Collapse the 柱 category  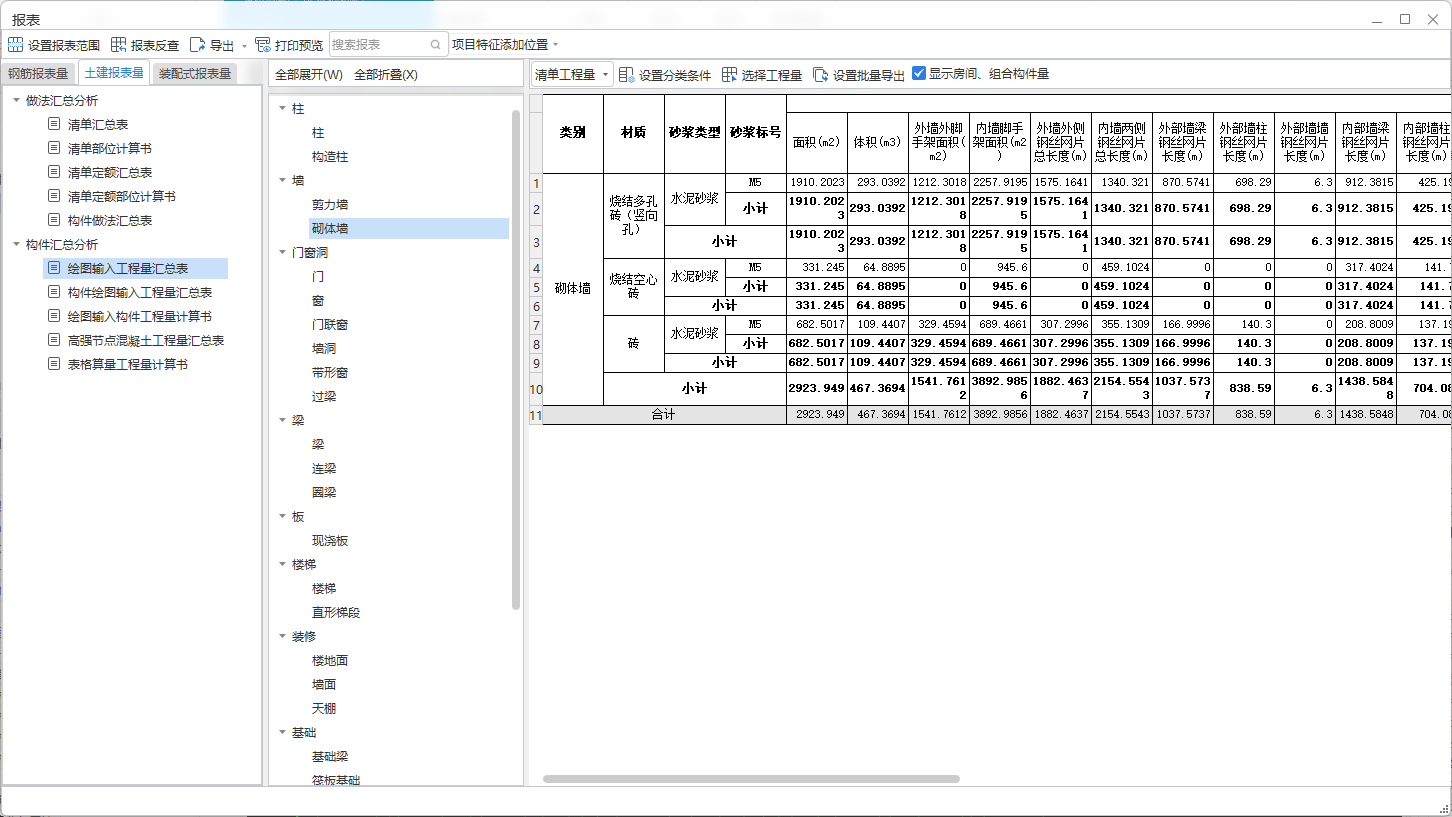pos(282,108)
